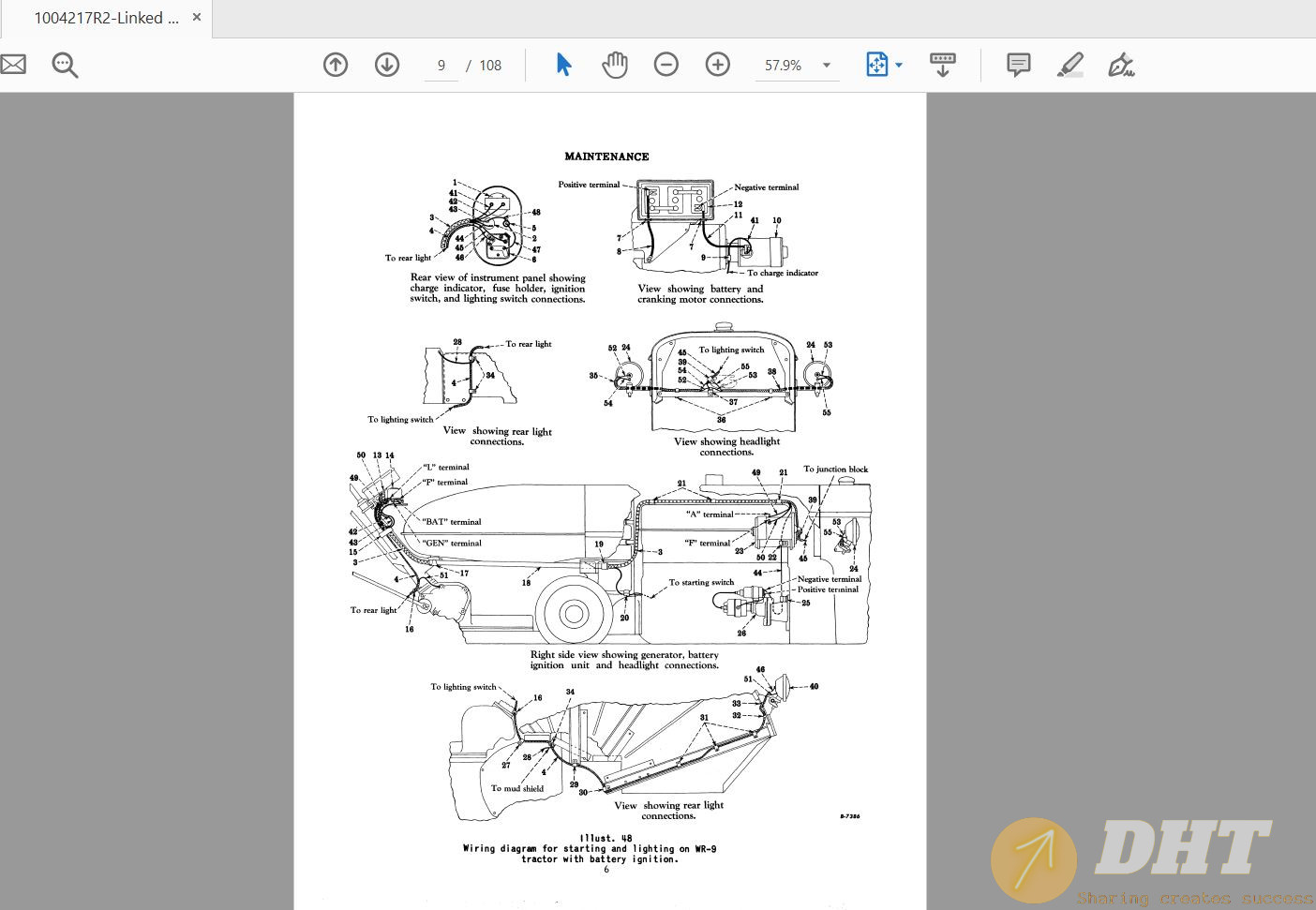This screenshot has width=1316, height=910.
Task: Open the zoom level dropdown arrow
Action: (827, 66)
